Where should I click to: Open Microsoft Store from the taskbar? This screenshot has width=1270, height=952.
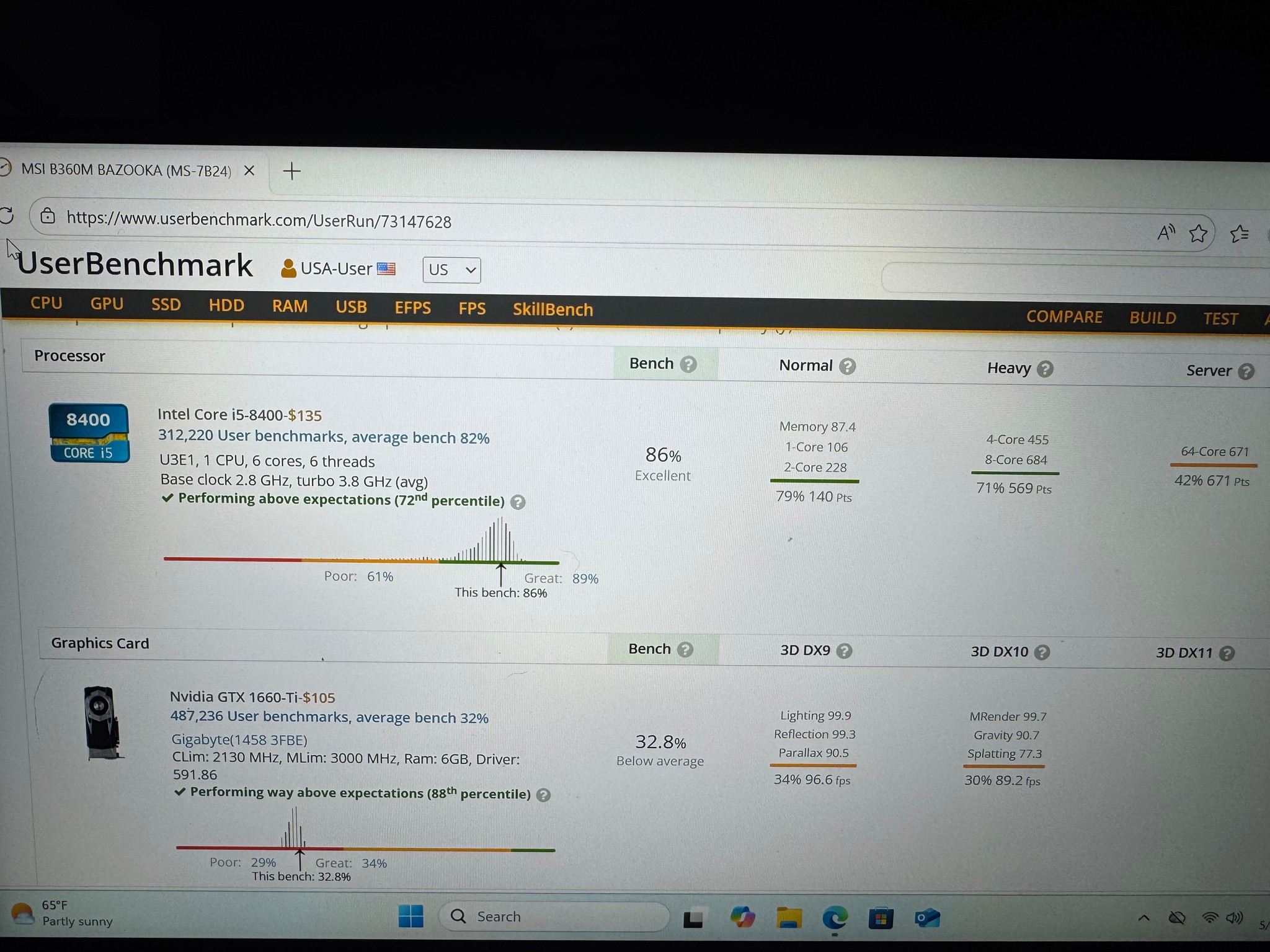pos(881,919)
